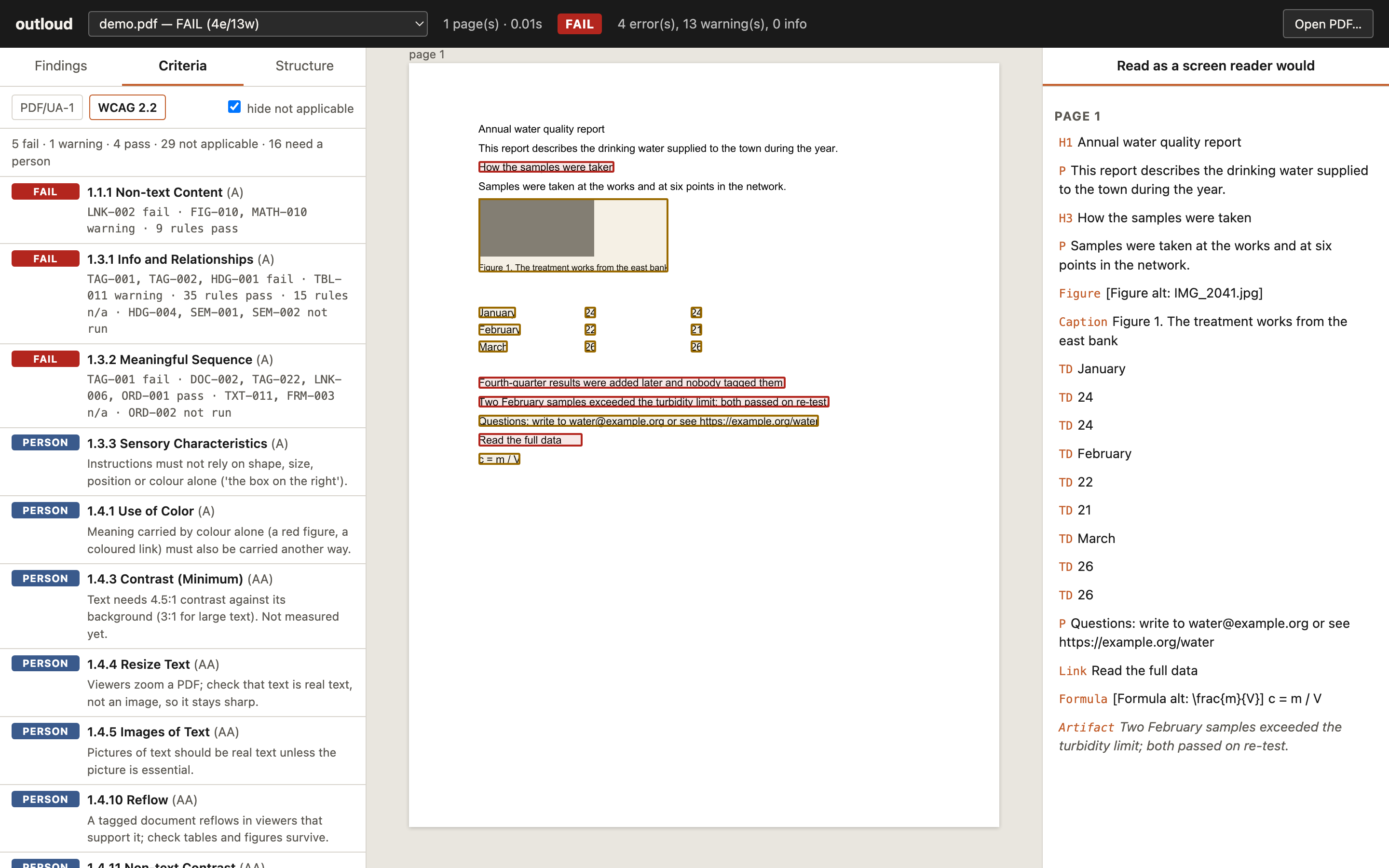Select the Criteria tab
This screenshot has height=868, width=1389.
[182, 66]
